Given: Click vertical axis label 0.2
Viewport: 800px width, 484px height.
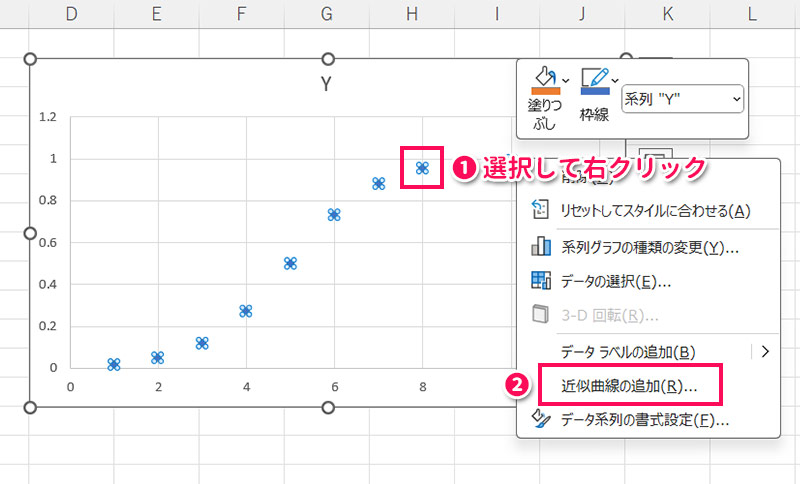Looking at the screenshot, I should click(x=48, y=326).
